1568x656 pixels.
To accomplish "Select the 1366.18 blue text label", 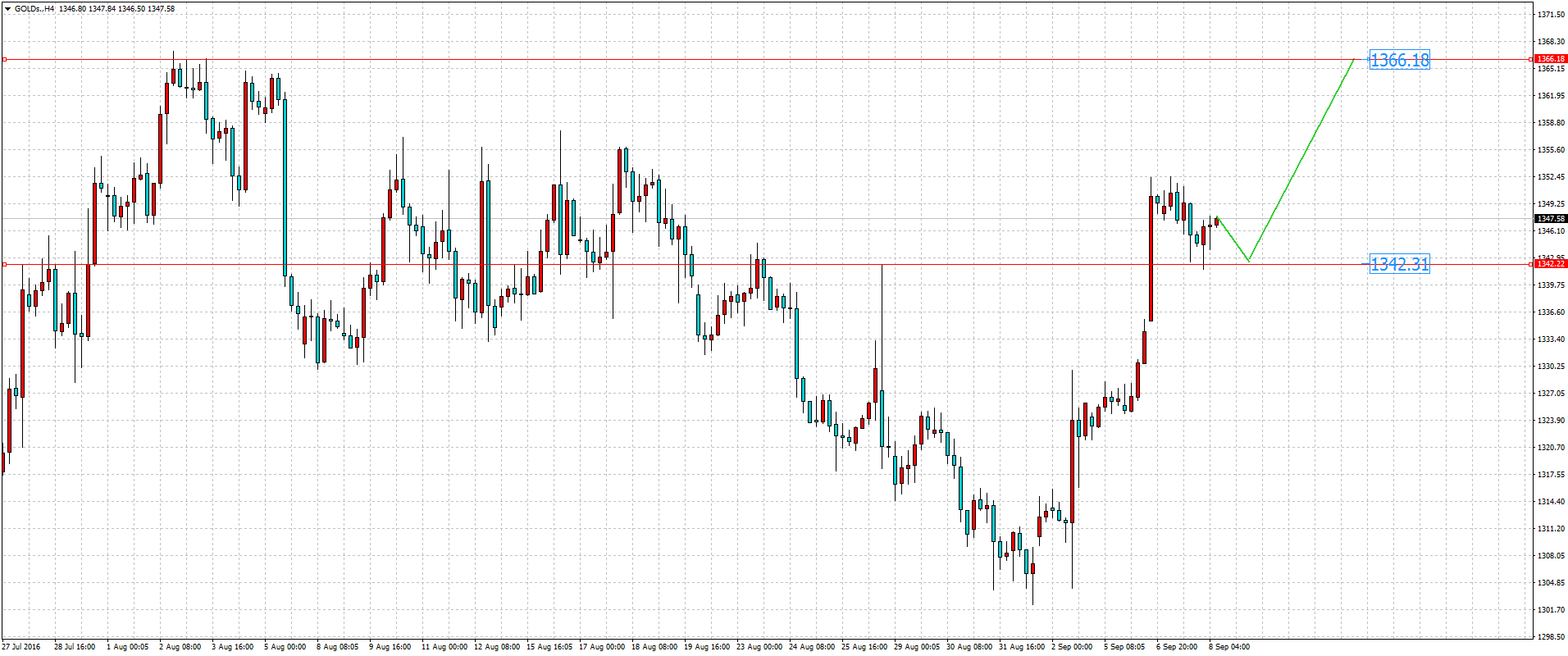I will [1399, 60].
